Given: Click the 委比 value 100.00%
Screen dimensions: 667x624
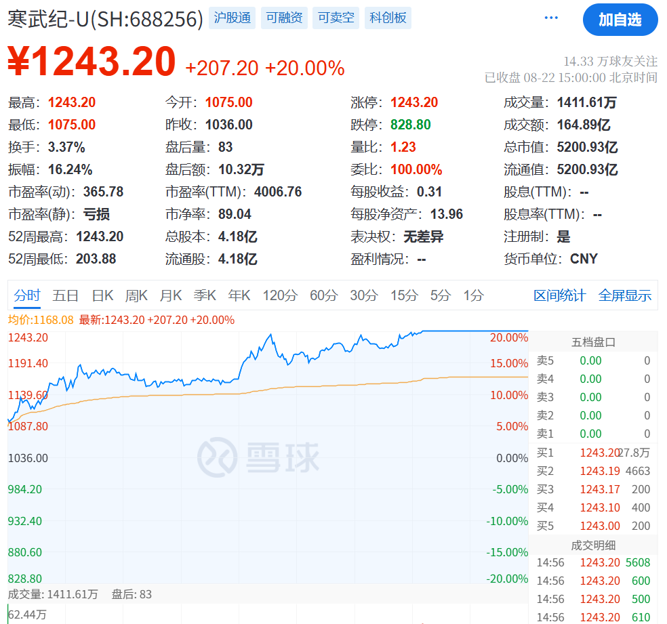Looking at the screenshot, I should tap(416, 170).
